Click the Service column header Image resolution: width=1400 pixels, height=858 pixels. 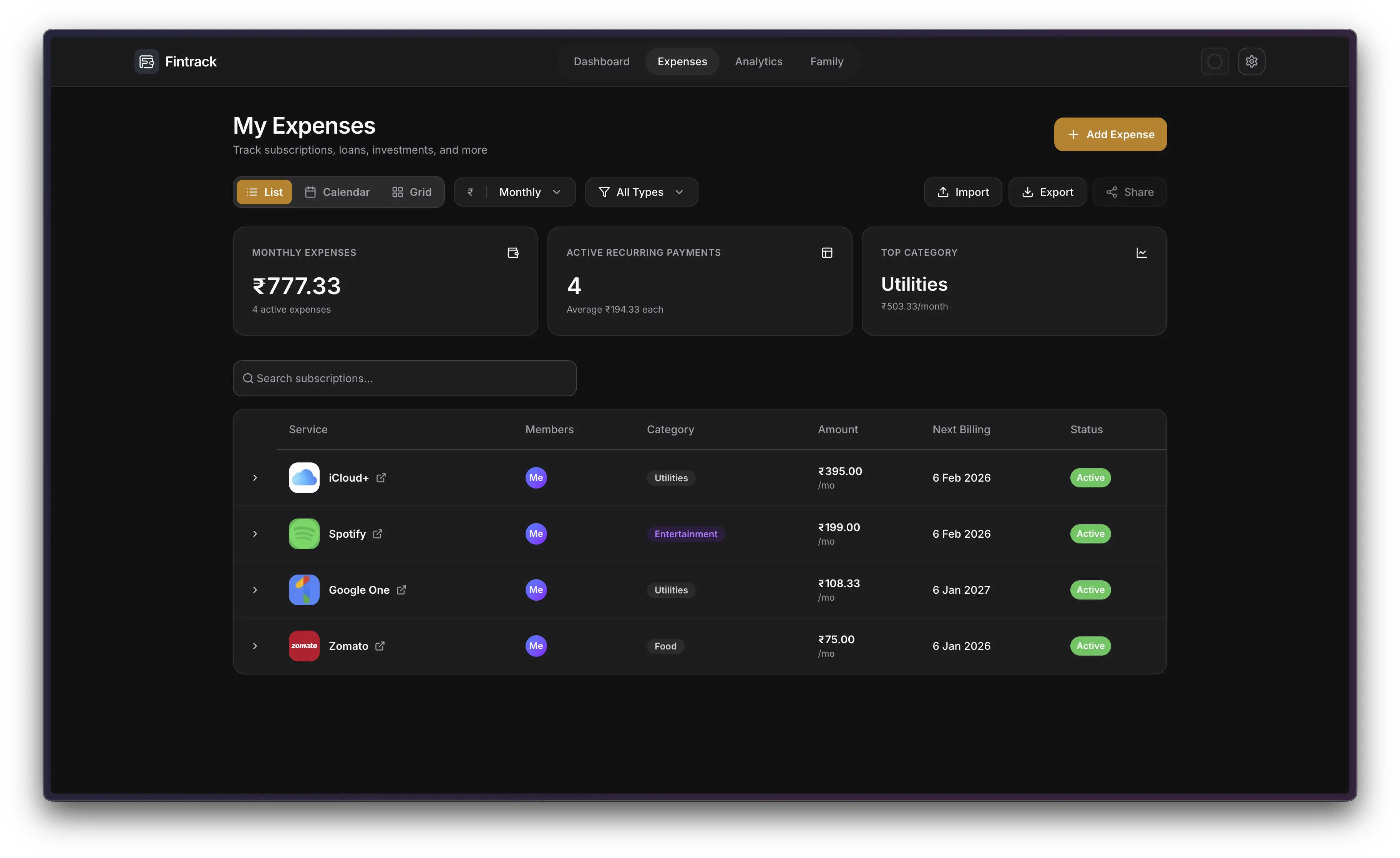(x=308, y=429)
